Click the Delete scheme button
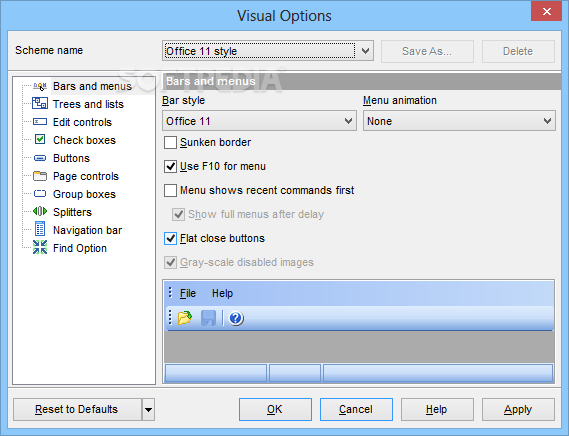The image size is (569, 436). click(518, 51)
